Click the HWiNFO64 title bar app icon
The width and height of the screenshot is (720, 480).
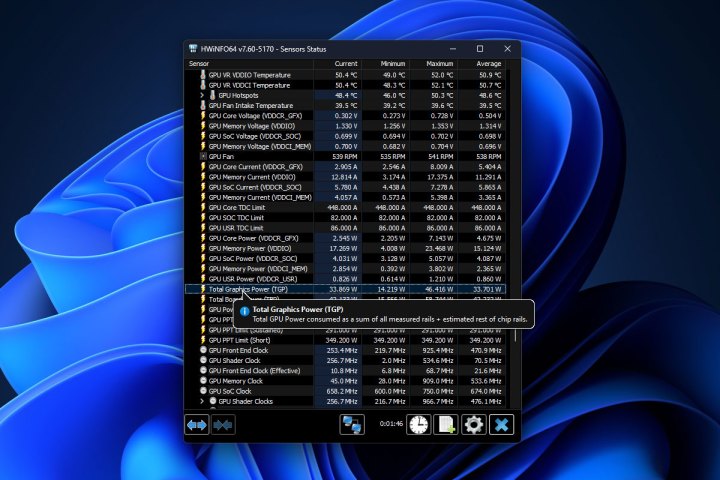coord(192,48)
